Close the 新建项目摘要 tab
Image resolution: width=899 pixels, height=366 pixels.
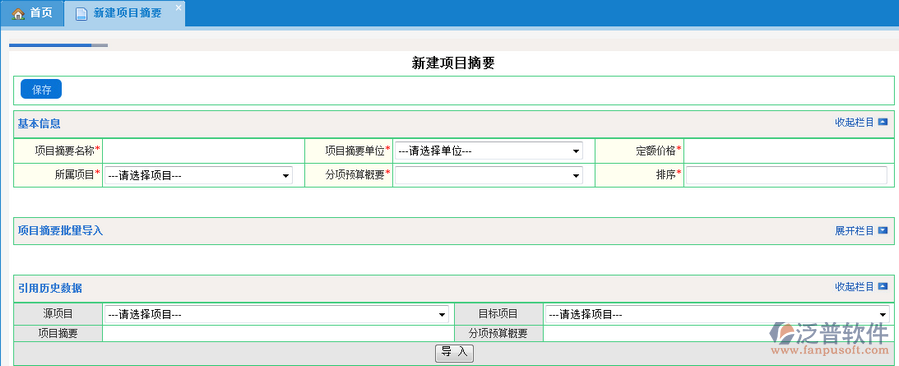coord(178,7)
